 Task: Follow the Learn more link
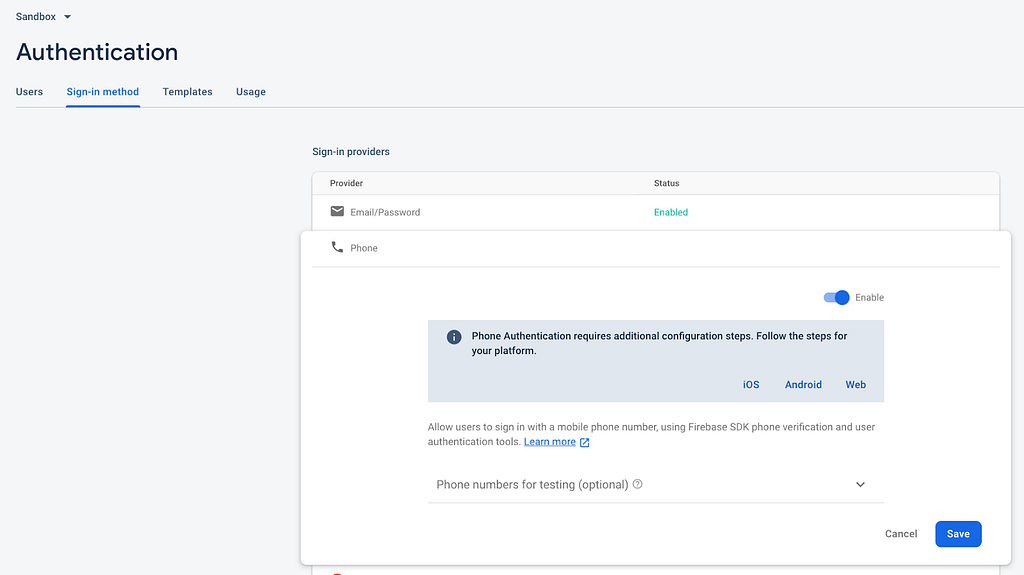(x=549, y=442)
